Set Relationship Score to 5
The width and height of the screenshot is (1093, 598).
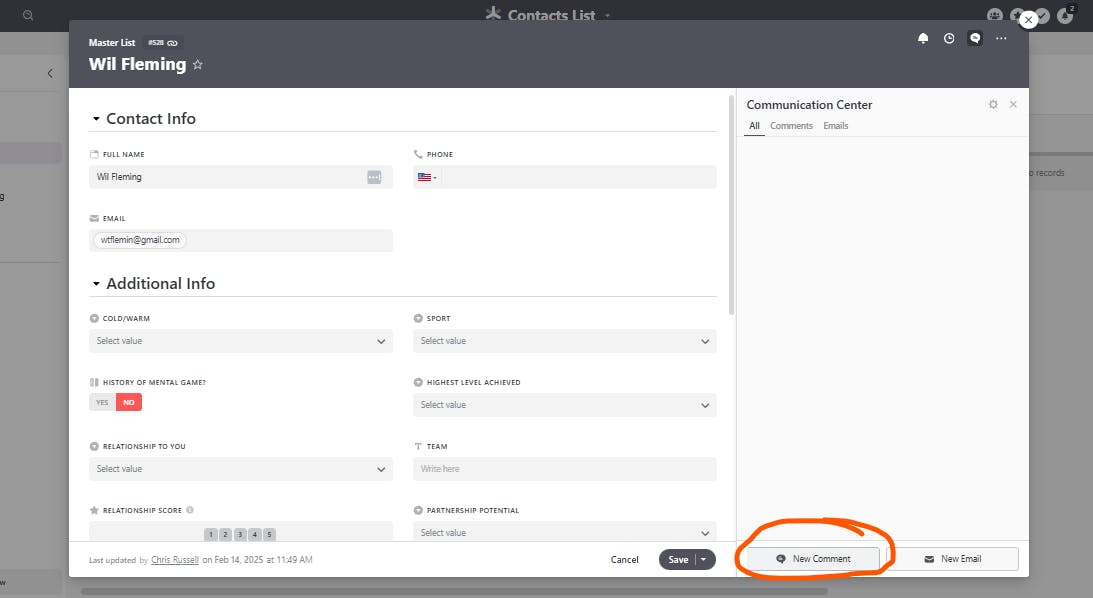[269, 535]
